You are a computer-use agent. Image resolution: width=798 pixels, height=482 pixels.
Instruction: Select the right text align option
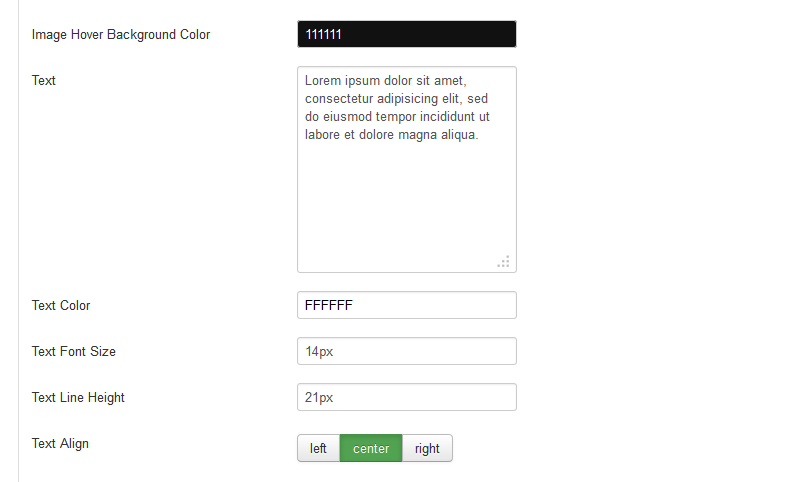pos(427,448)
